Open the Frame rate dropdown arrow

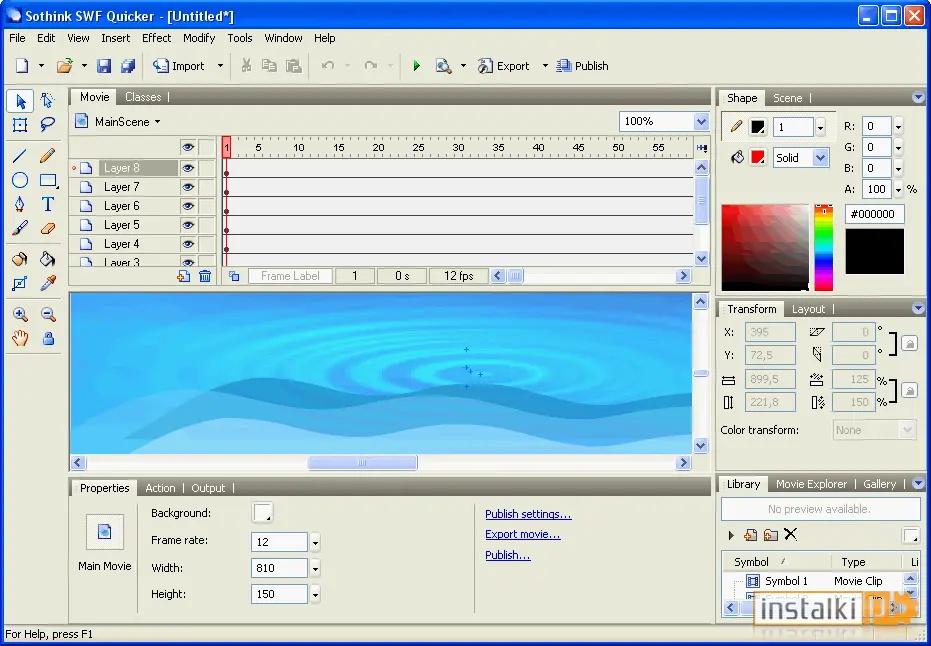click(x=315, y=542)
